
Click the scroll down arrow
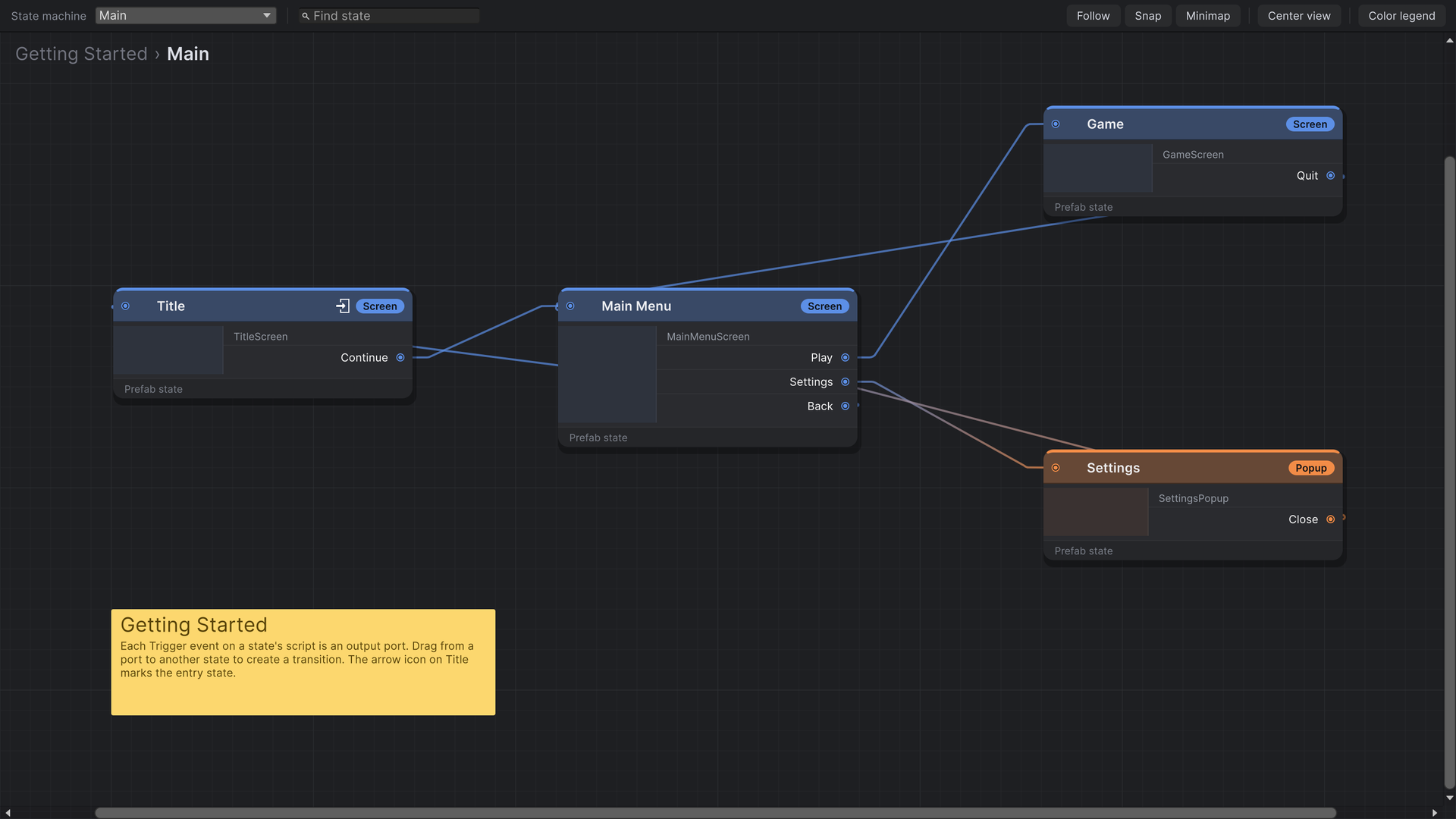coord(1450,798)
